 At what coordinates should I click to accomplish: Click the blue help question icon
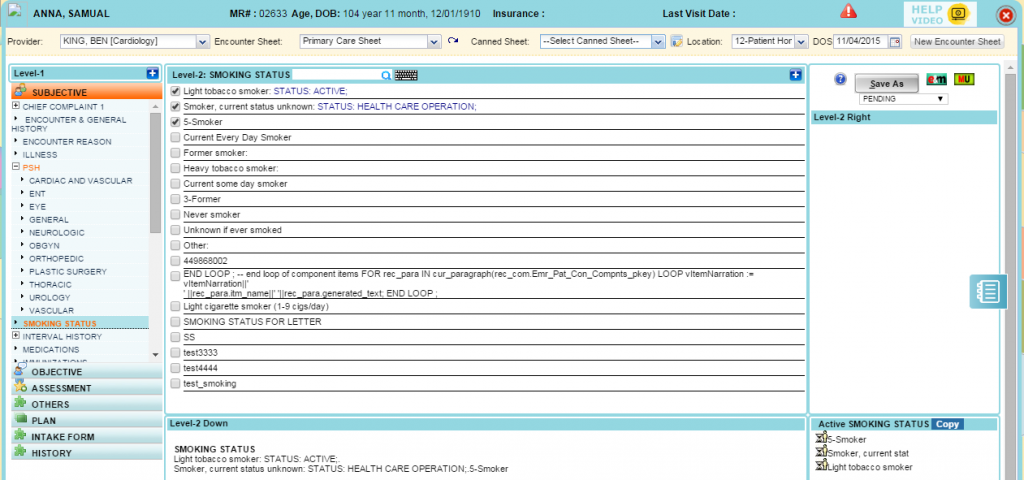tap(840, 80)
